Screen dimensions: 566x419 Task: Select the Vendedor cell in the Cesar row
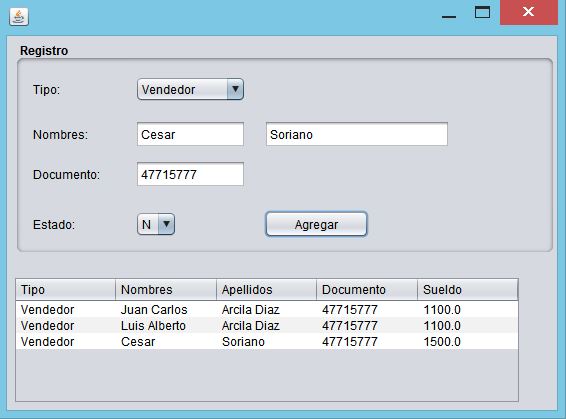coord(65,341)
